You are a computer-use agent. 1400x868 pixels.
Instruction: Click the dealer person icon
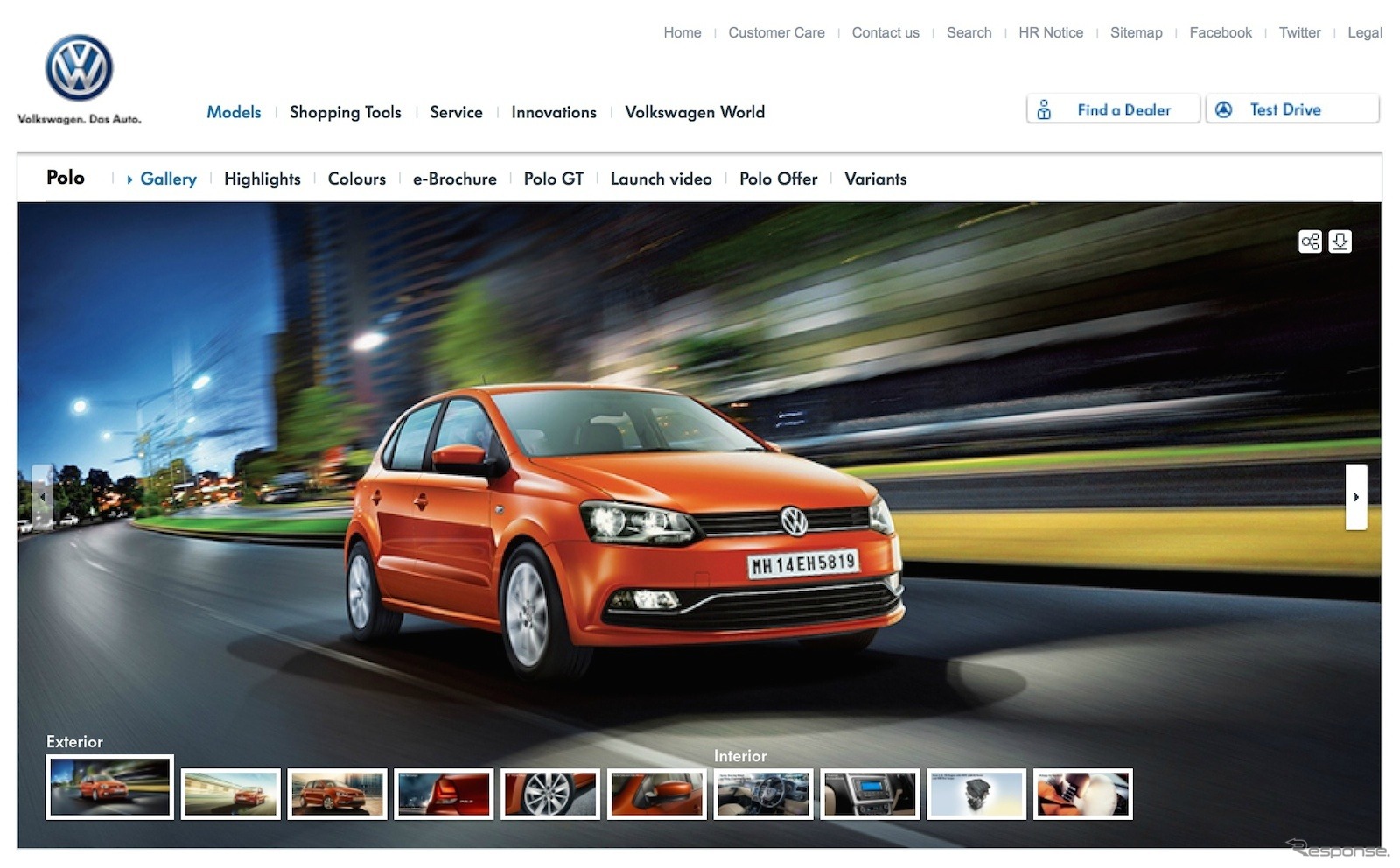(x=1044, y=110)
